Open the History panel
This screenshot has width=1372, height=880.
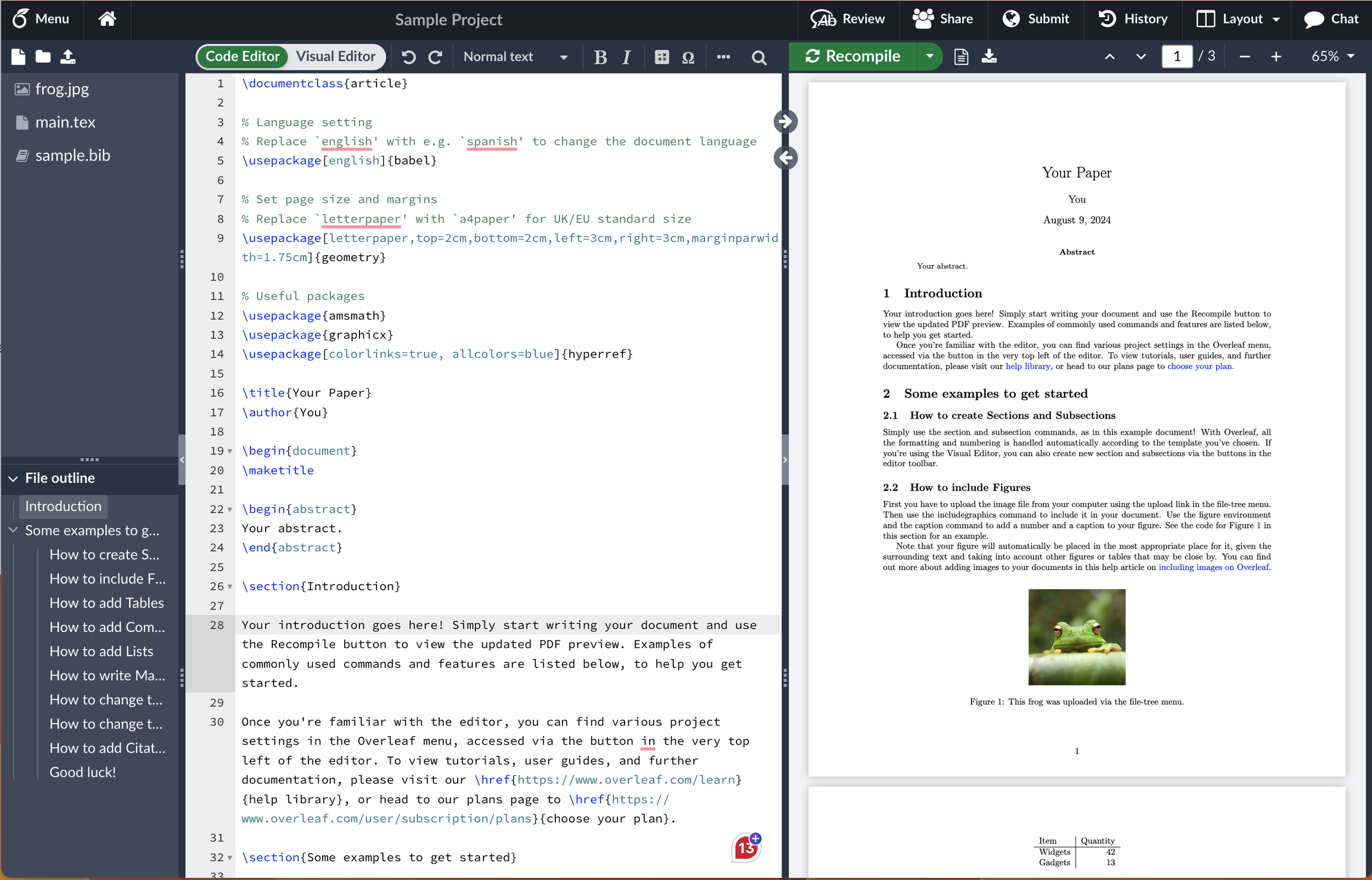[x=1133, y=19]
